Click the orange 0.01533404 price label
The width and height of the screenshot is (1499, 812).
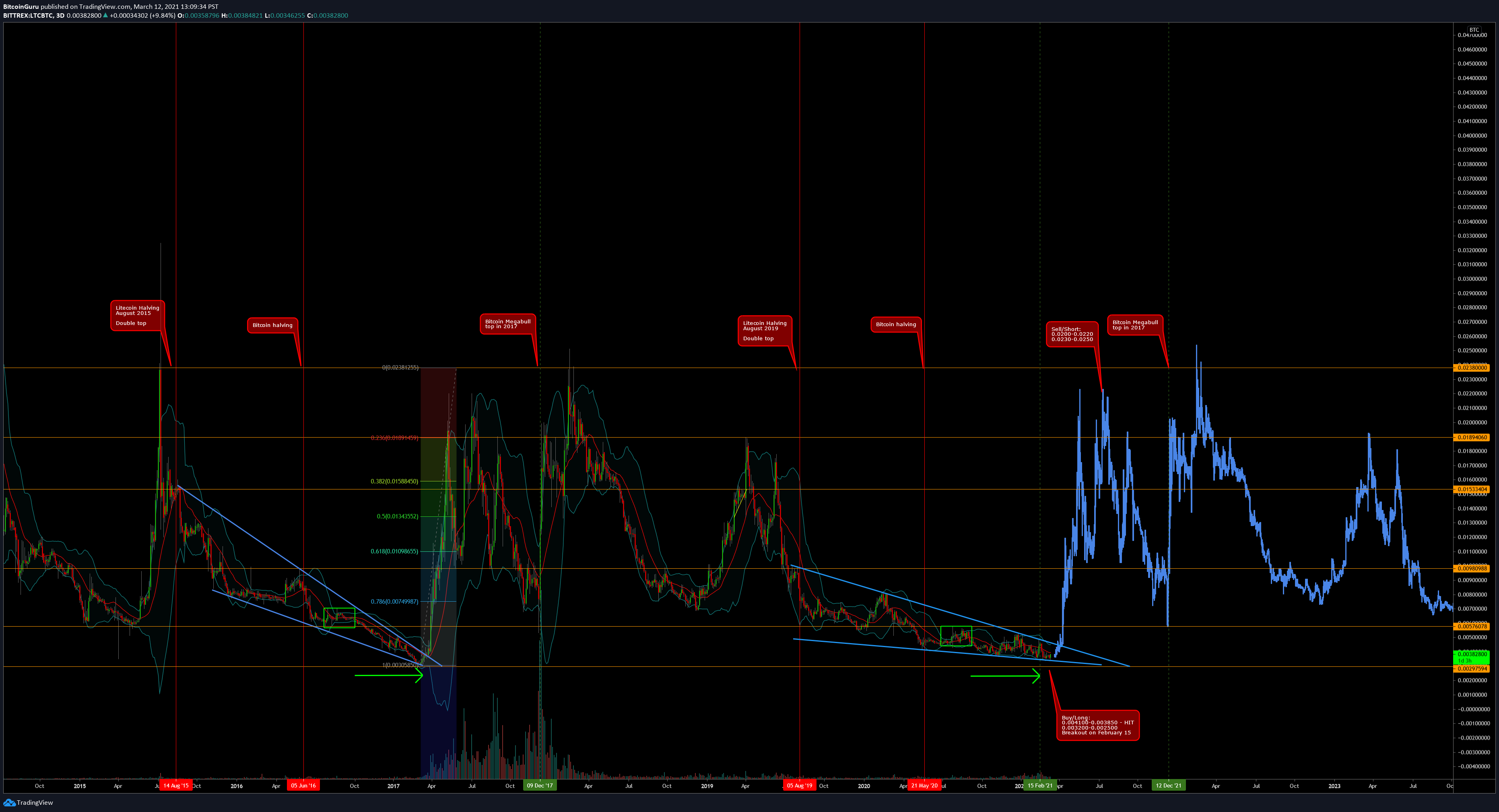1472,489
